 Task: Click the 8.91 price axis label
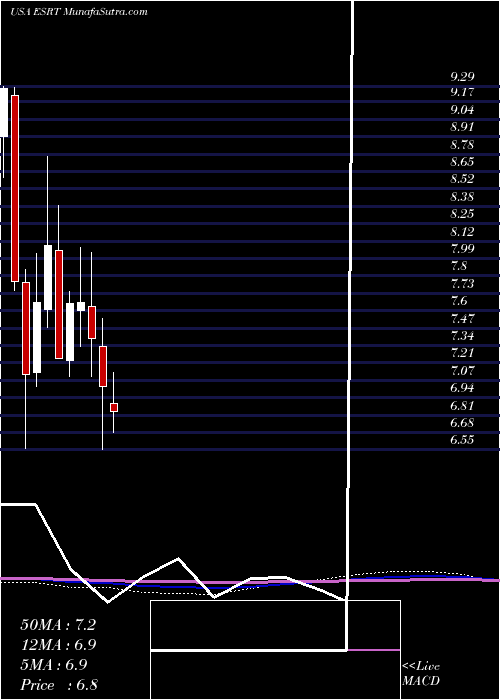coord(462,127)
